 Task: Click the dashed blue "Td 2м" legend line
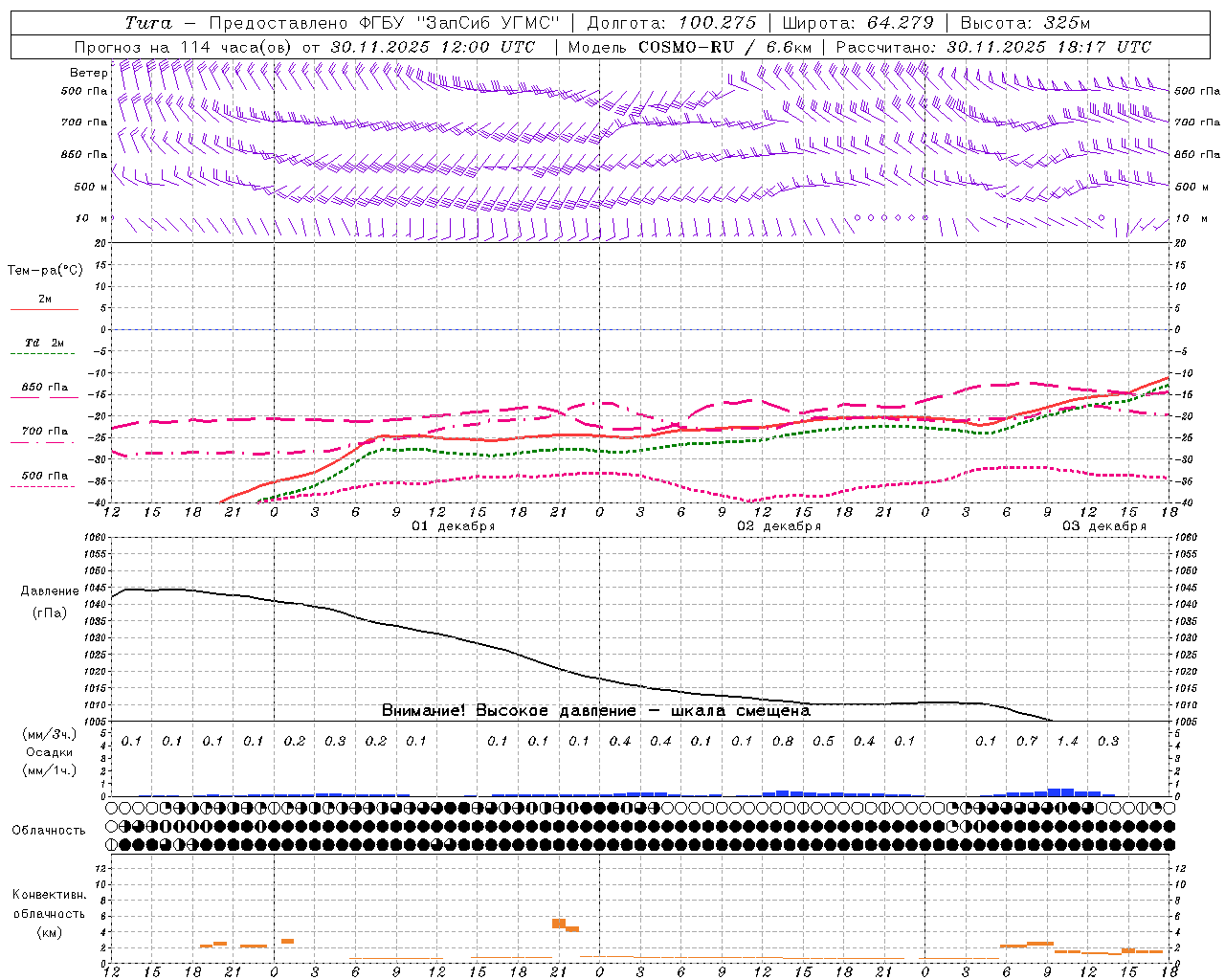pos(43,354)
